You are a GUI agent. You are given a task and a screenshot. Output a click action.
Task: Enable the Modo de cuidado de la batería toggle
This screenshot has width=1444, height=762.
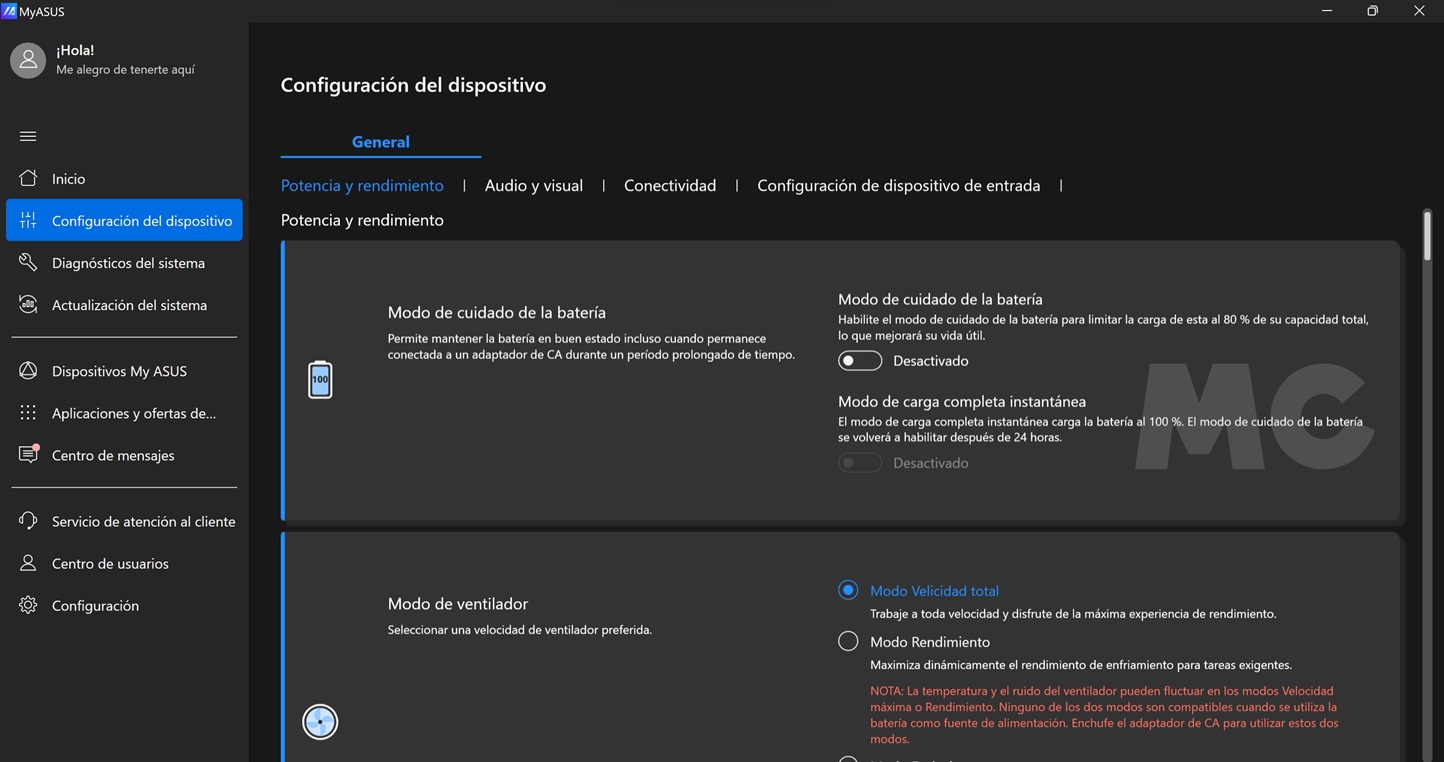point(860,361)
